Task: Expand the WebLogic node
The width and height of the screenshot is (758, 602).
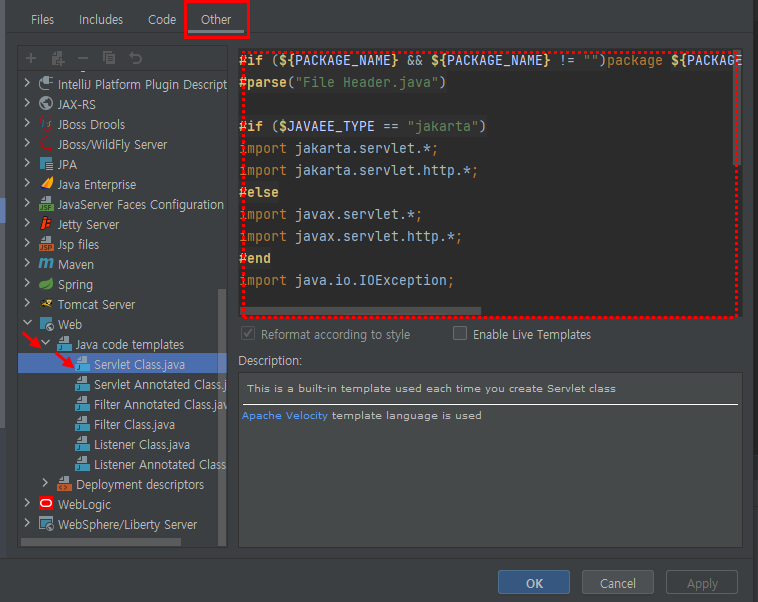Action: point(27,503)
